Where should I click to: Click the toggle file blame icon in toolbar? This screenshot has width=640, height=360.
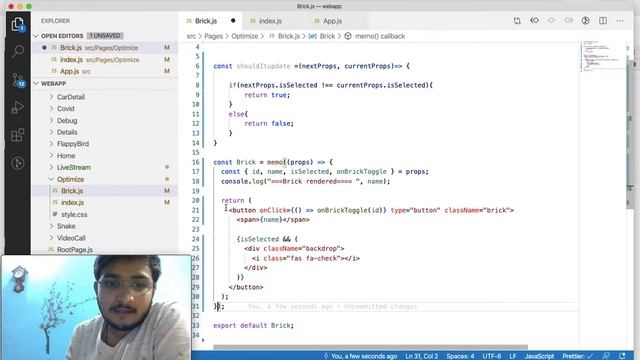pyautogui.click(x=585, y=21)
